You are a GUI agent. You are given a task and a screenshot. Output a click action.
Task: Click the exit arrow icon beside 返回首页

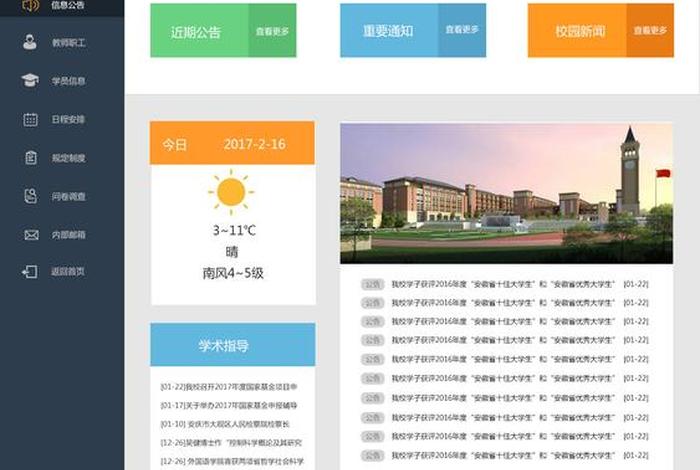click(30, 271)
